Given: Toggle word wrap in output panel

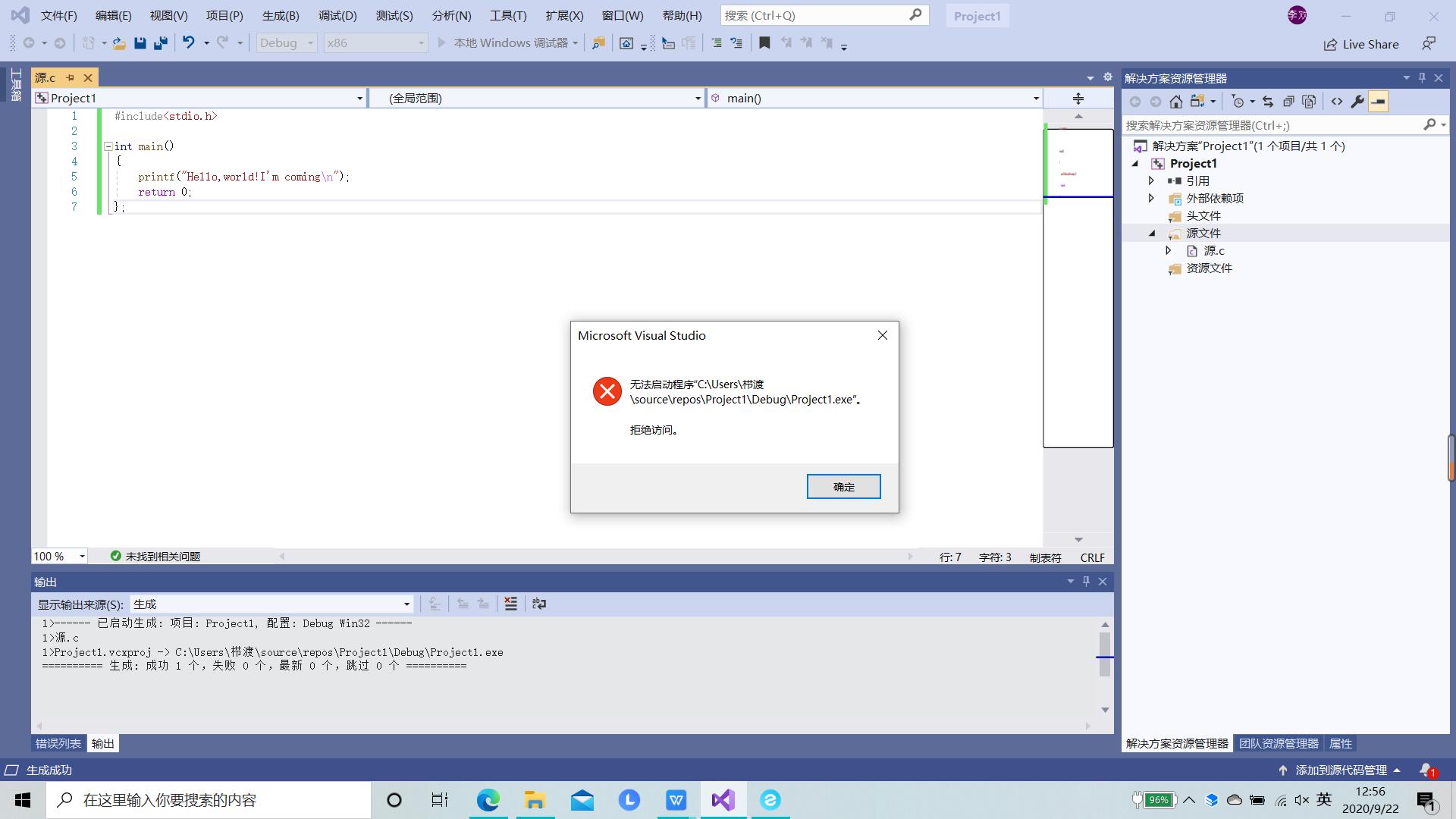Looking at the screenshot, I should [x=539, y=604].
